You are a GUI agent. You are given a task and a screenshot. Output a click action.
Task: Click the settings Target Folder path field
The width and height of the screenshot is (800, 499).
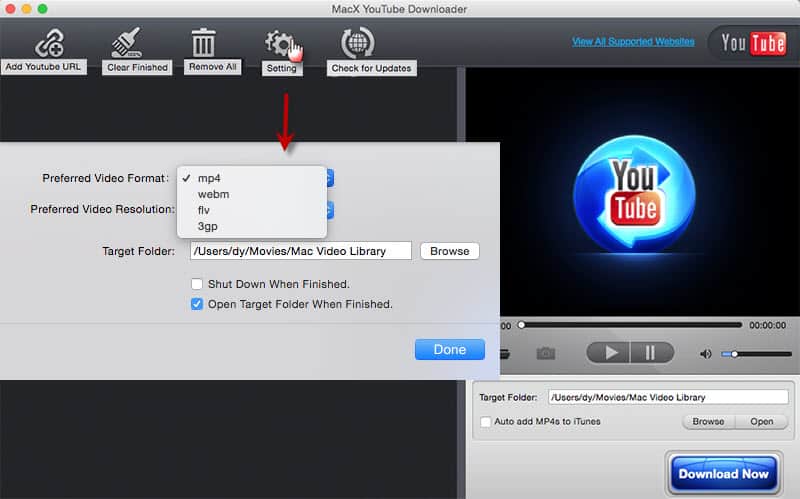301,251
